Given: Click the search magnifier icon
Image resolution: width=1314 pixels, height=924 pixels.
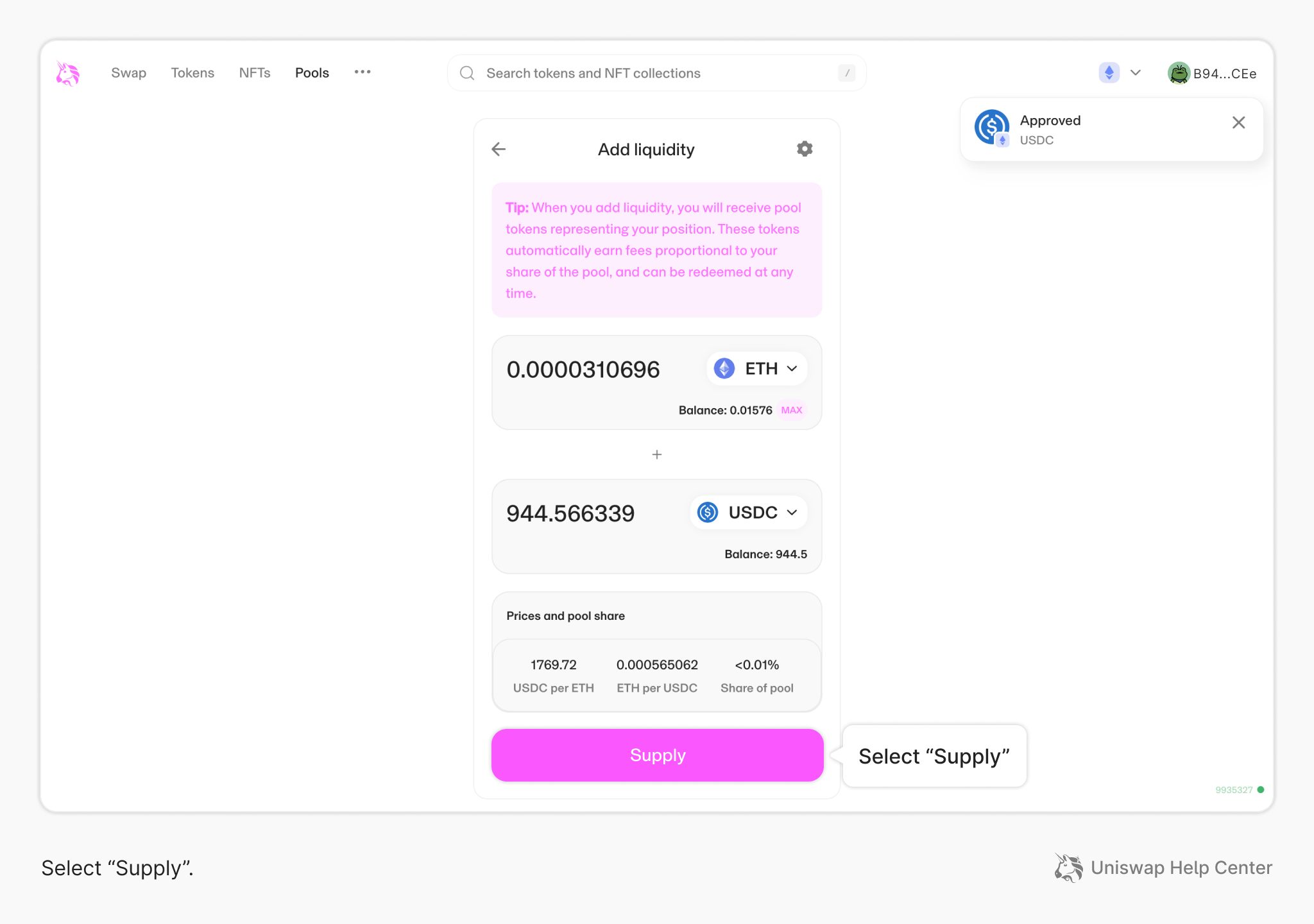Looking at the screenshot, I should point(467,73).
